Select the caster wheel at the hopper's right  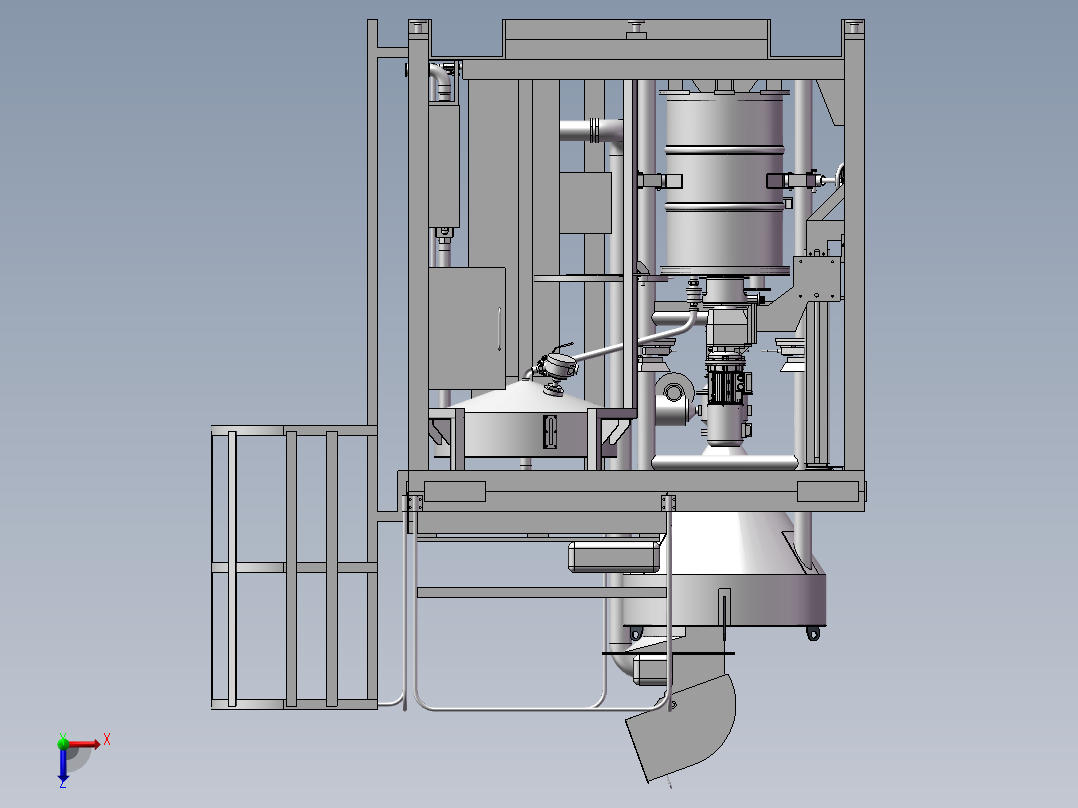click(x=813, y=633)
